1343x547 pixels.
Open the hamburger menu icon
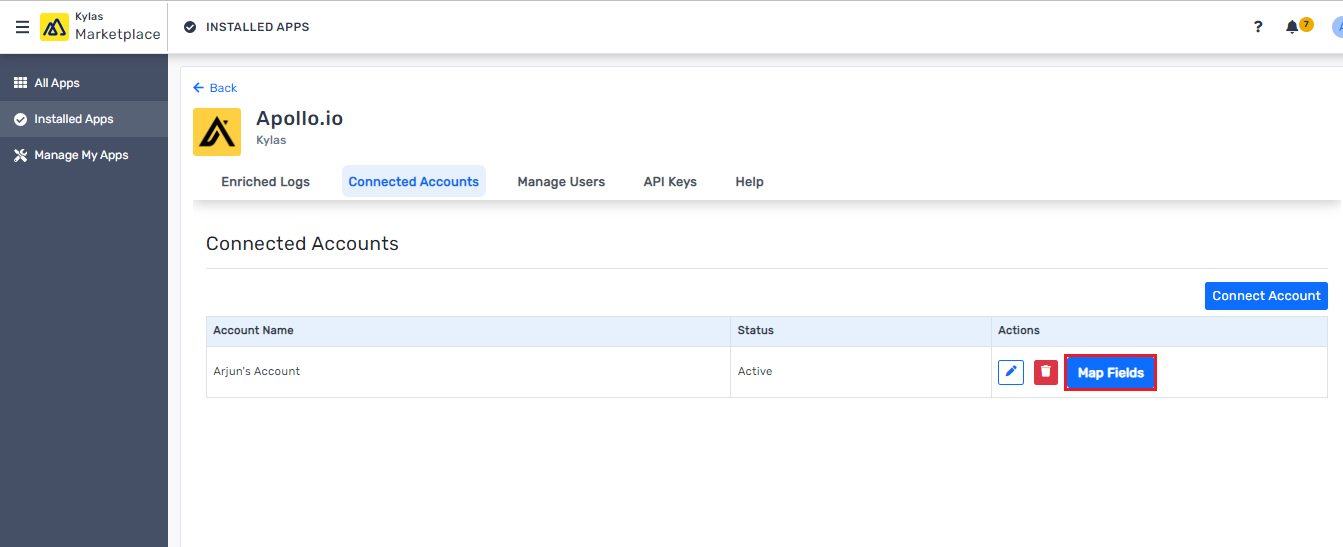22,27
